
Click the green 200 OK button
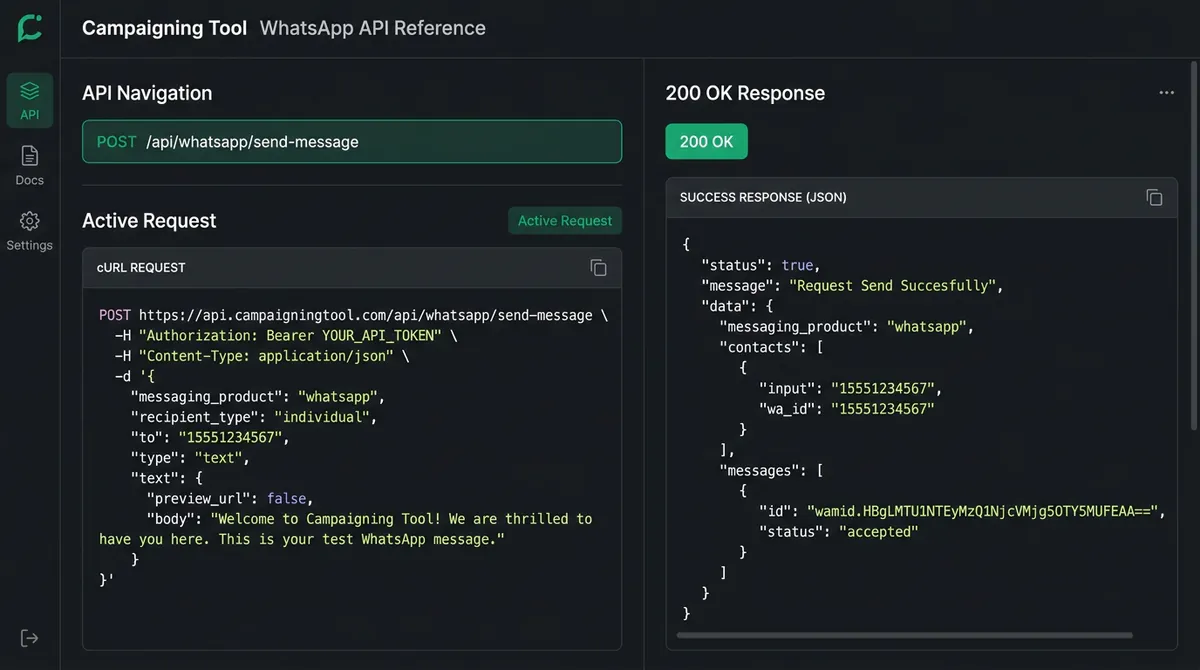point(706,142)
